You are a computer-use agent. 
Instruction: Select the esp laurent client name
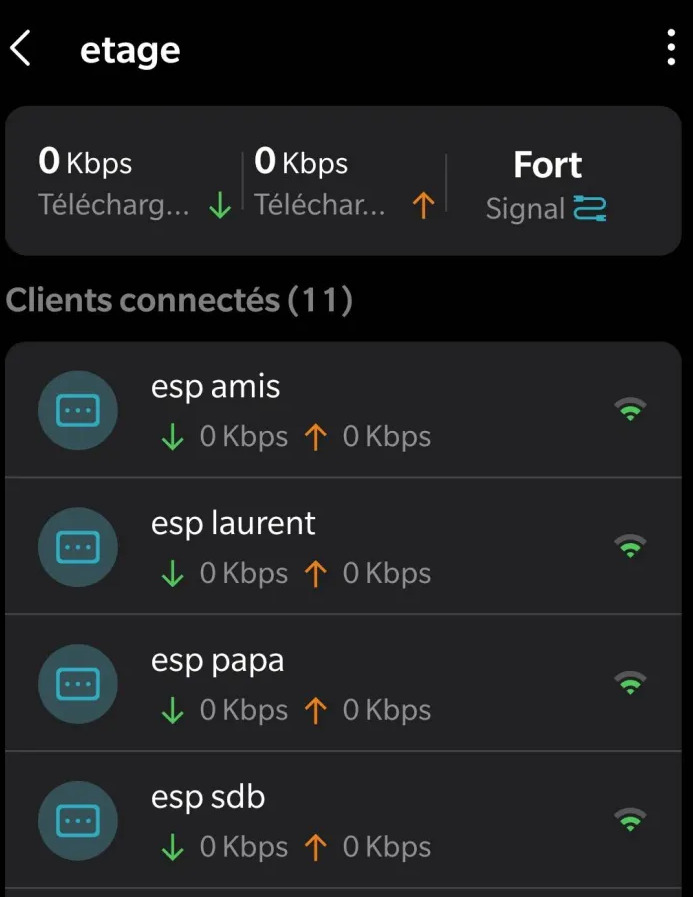click(233, 524)
